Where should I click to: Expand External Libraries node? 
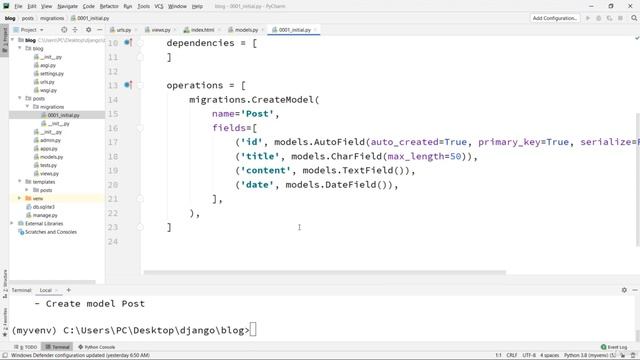12,223
